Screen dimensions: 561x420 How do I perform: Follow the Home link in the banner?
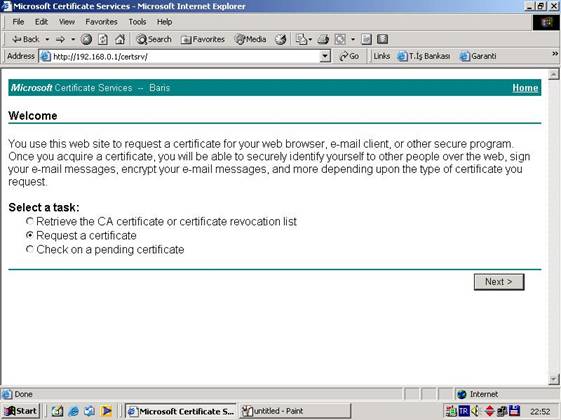click(525, 88)
